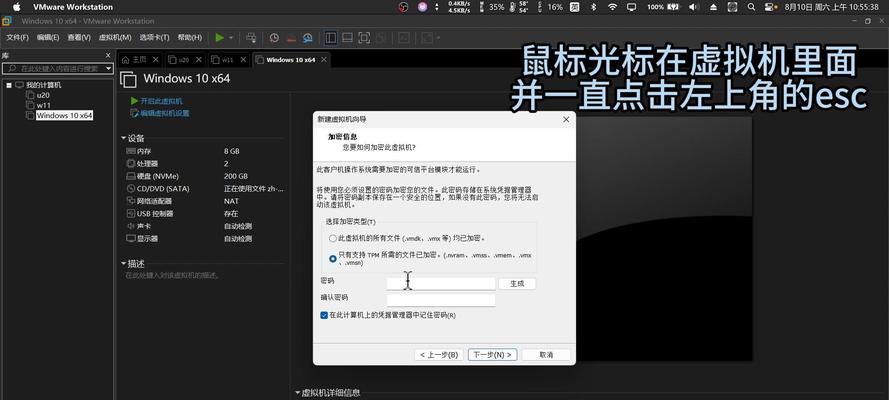Select radio: encrypt all files of this VM

(x=333, y=239)
